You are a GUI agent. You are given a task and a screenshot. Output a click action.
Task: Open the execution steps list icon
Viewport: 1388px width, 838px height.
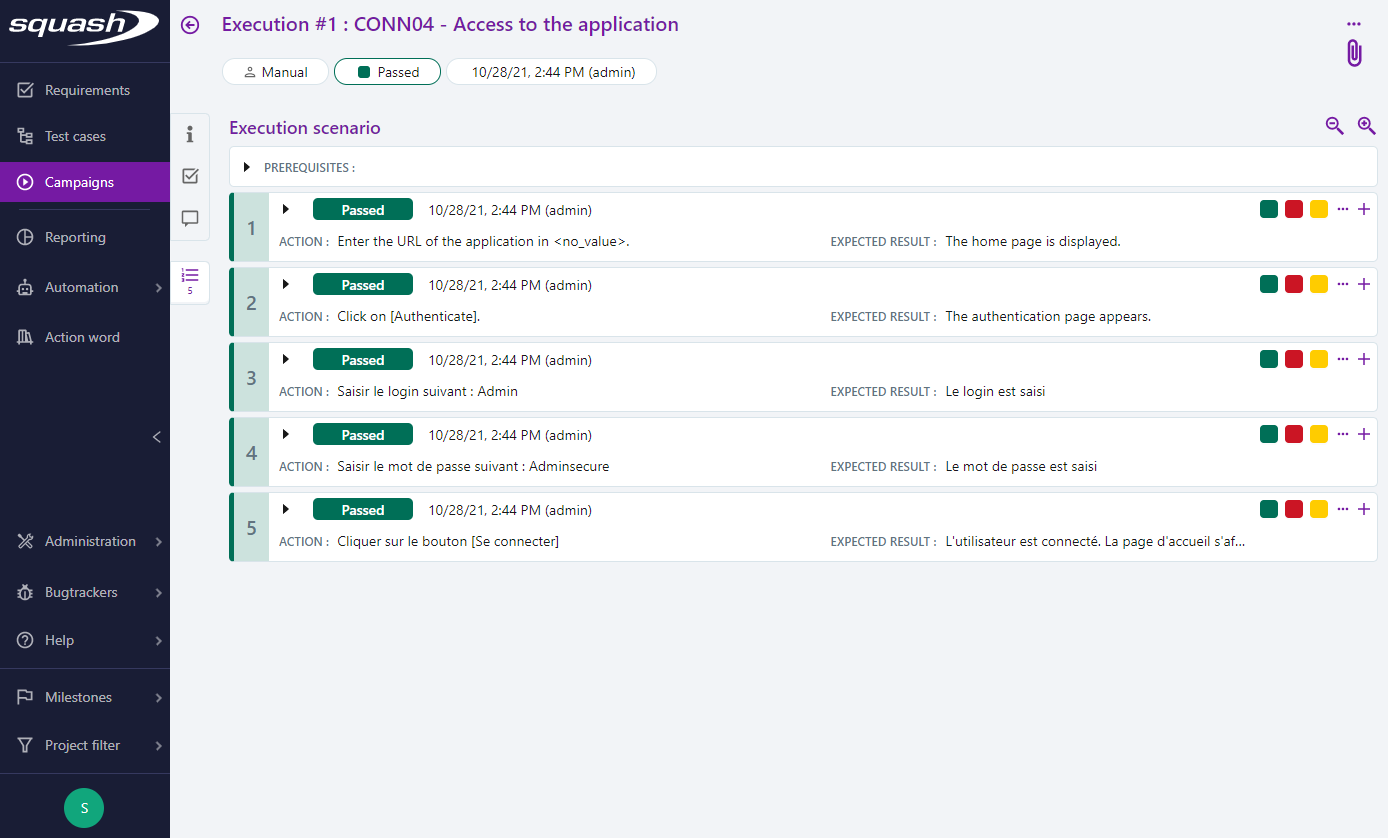tap(190, 279)
